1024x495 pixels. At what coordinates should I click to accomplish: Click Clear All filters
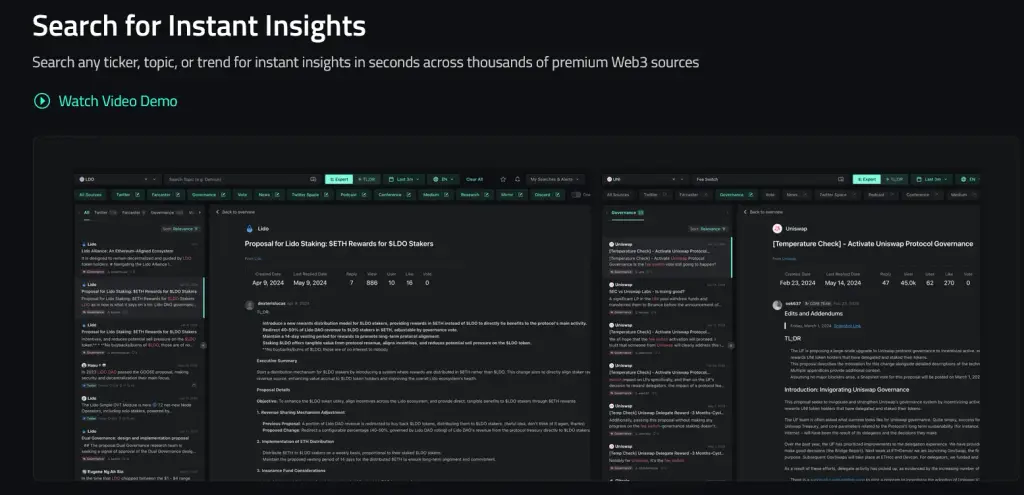(x=475, y=179)
